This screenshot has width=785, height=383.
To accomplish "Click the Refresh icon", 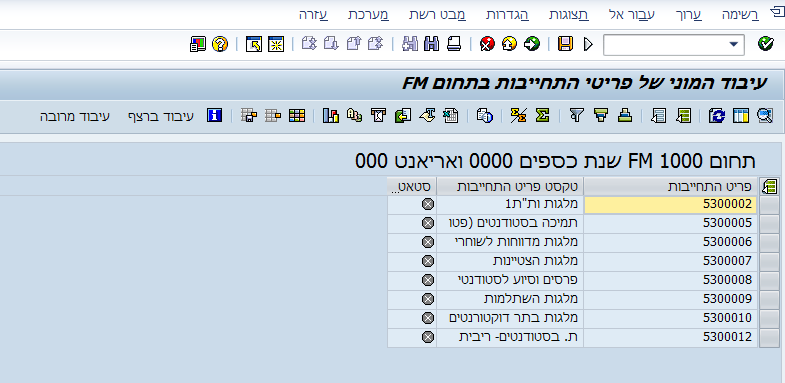I will tap(717, 116).
